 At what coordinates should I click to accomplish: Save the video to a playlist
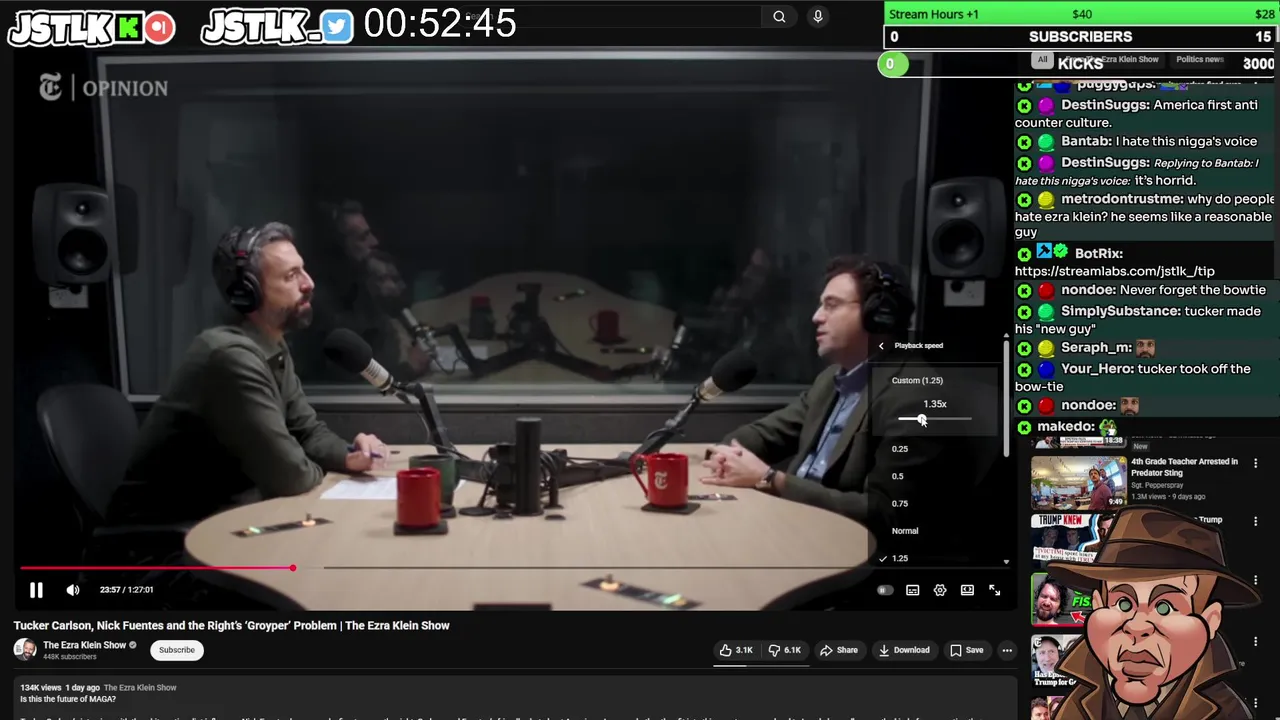pos(967,650)
